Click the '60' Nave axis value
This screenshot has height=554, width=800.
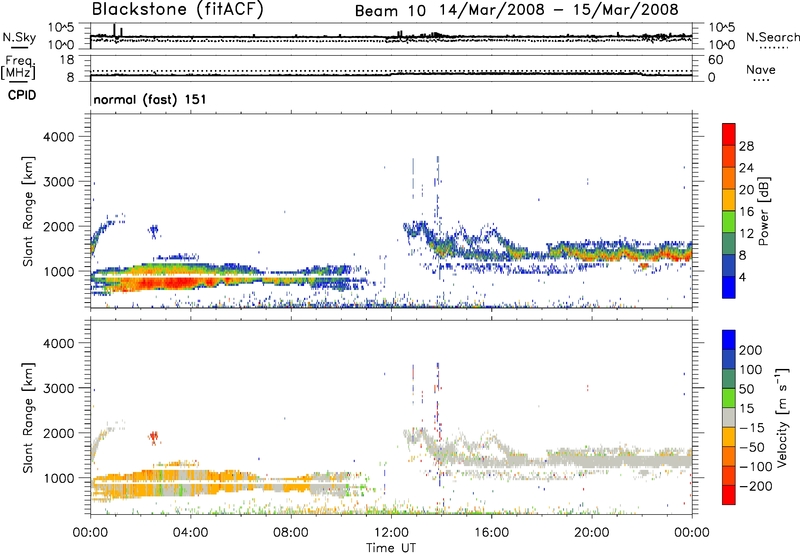click(x=715, y=60)
